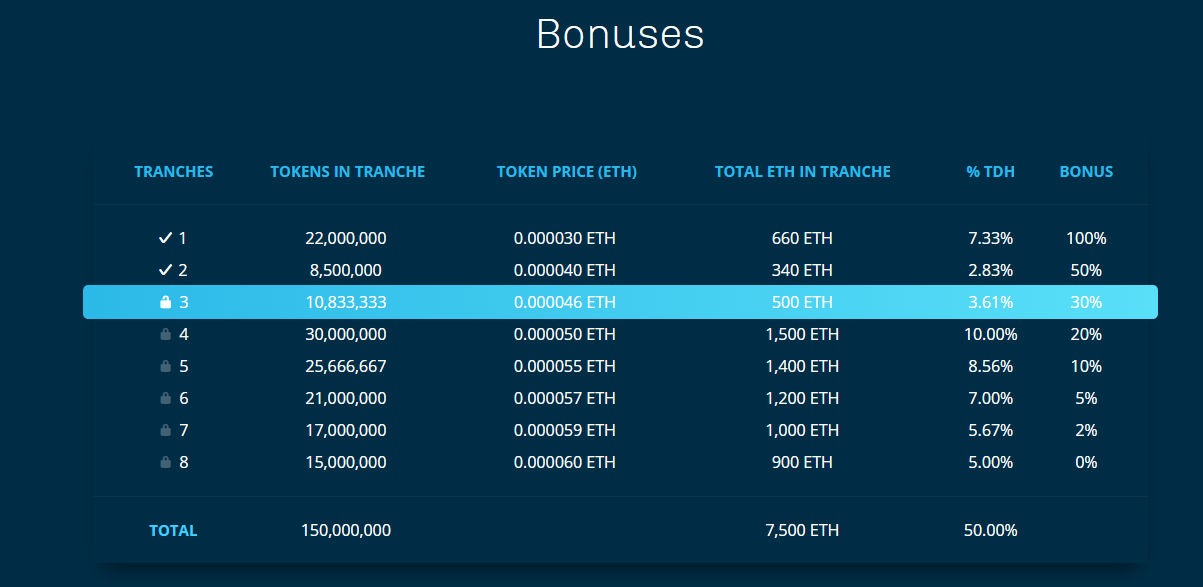Click the lock icon beside tranche 5

pyautogui.click(x=166, y=366)
